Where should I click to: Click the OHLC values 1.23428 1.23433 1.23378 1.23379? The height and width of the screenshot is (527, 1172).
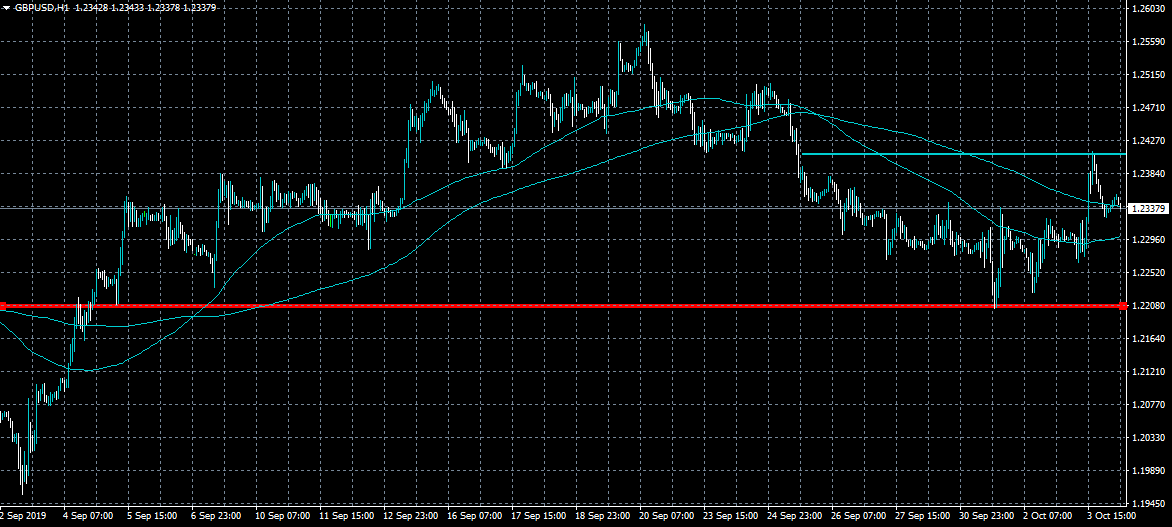(x=146, y=8)
